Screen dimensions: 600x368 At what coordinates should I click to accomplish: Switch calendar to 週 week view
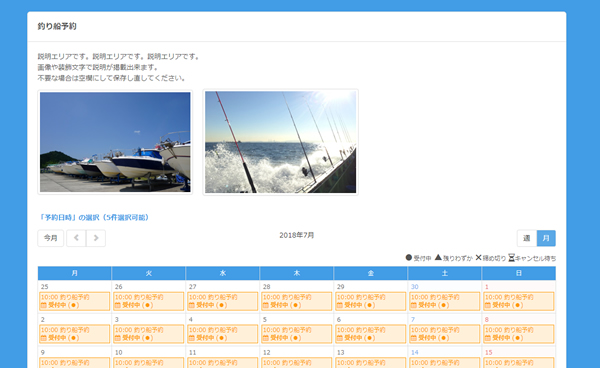point(527,238)
